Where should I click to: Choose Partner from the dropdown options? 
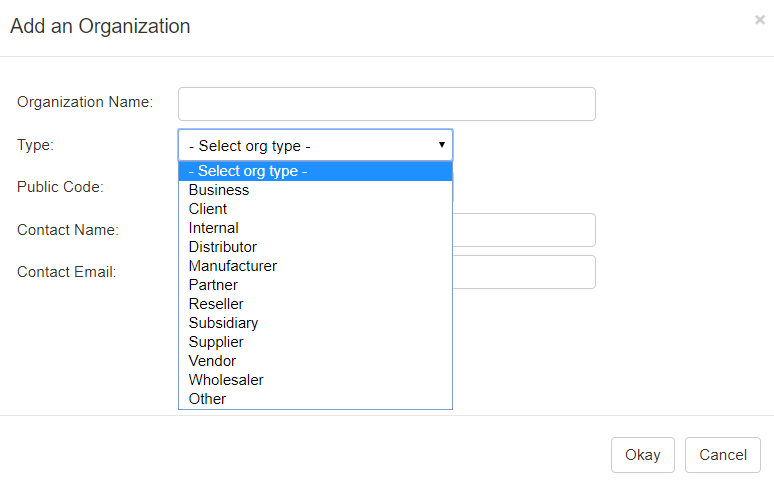tap(213, 285)
